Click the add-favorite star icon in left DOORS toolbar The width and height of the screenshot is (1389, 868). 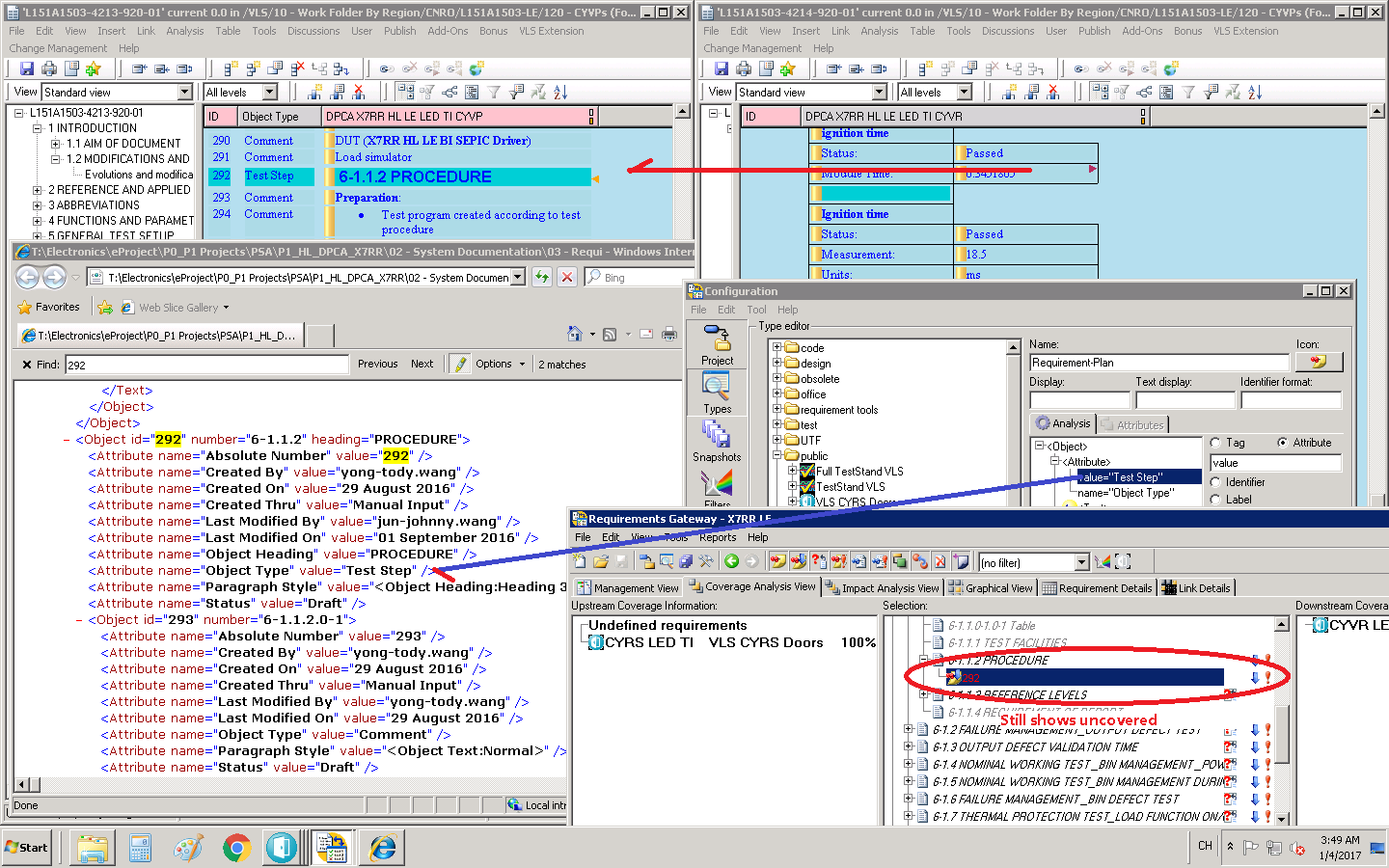point(94,68)
